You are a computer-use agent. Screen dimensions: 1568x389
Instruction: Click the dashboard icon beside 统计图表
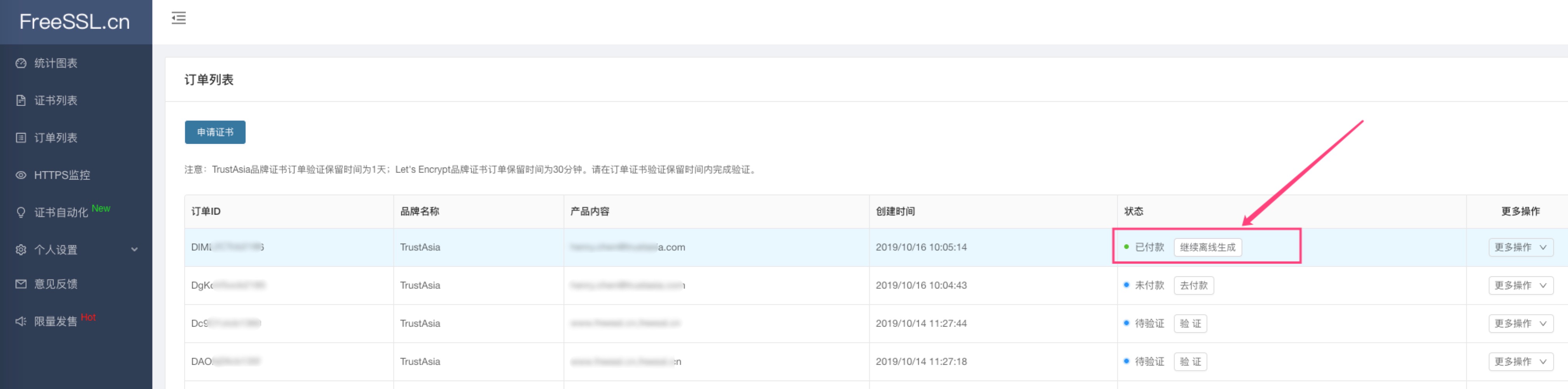pyautogui.click(x=21, y=63)
